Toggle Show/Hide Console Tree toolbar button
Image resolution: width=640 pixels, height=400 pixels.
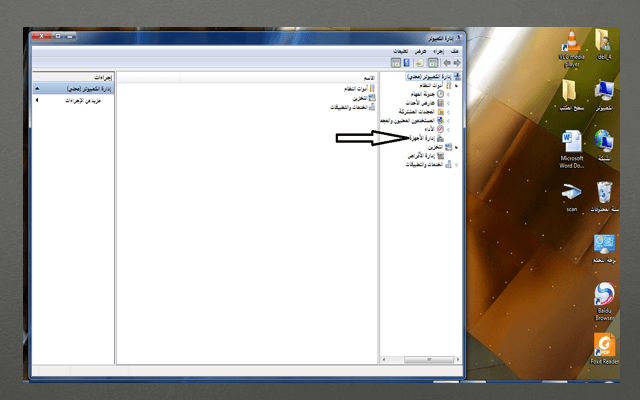(433, 63)
